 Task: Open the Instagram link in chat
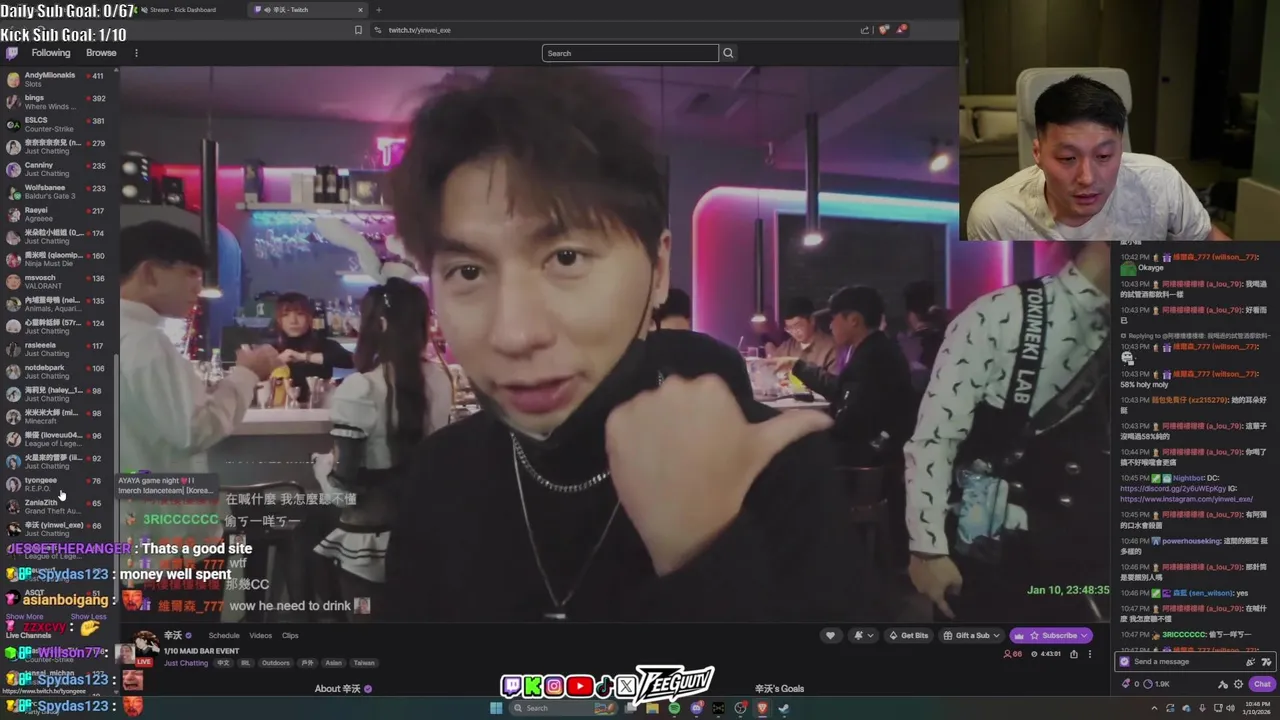click(x=1186, y=499)
